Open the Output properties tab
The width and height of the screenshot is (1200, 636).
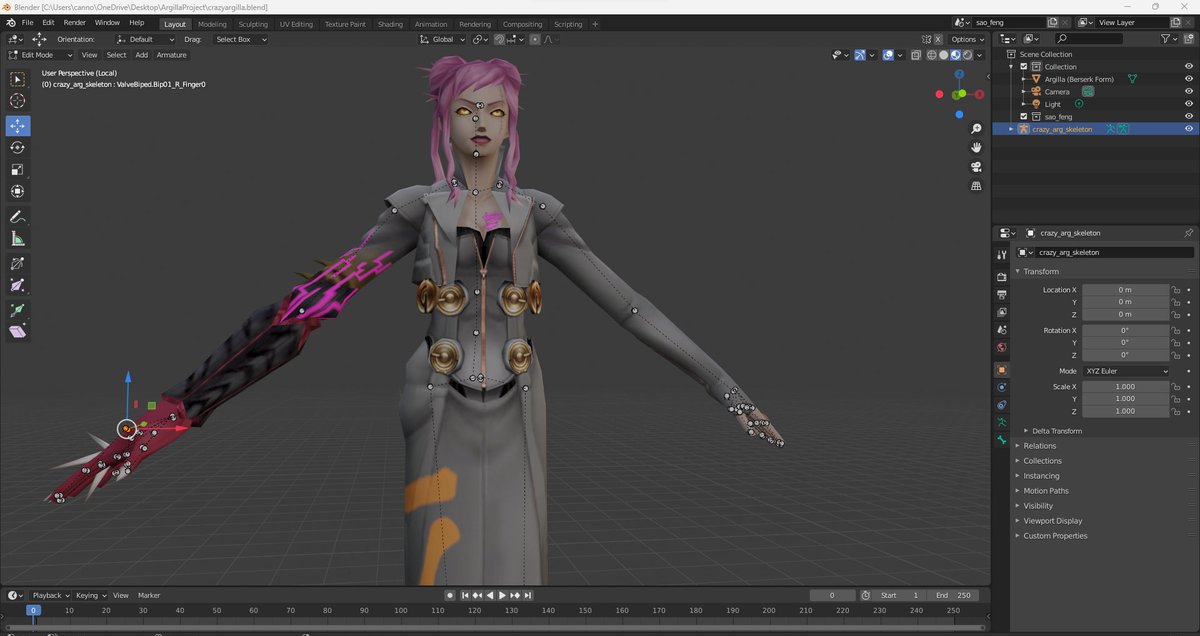click(1002, 295)
